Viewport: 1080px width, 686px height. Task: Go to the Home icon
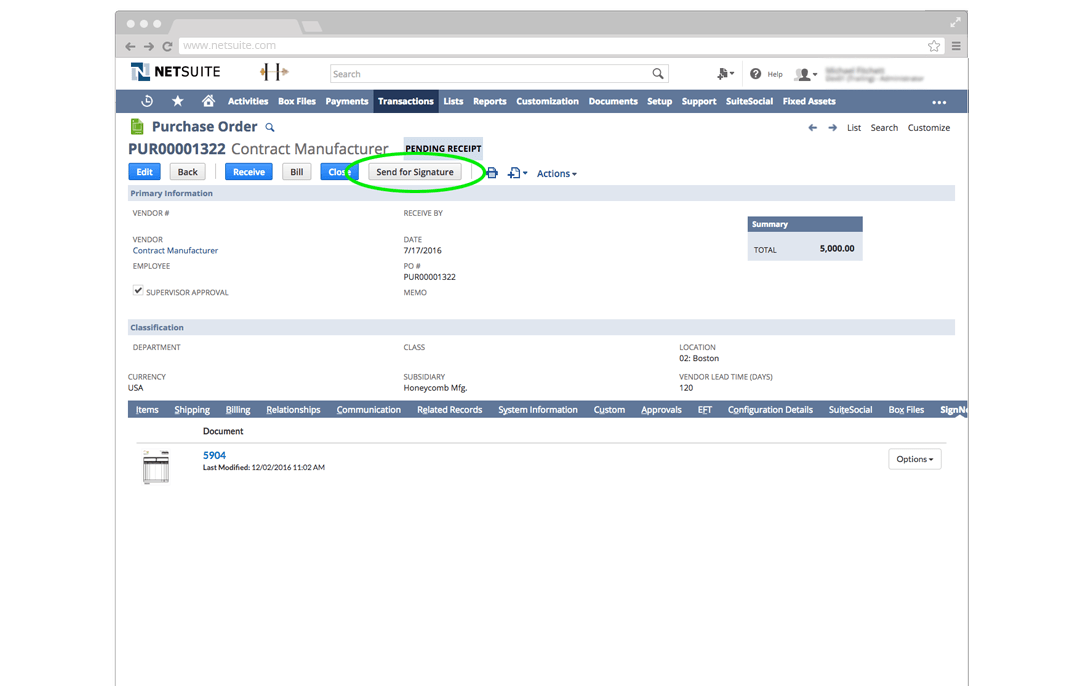coord(208,101)
